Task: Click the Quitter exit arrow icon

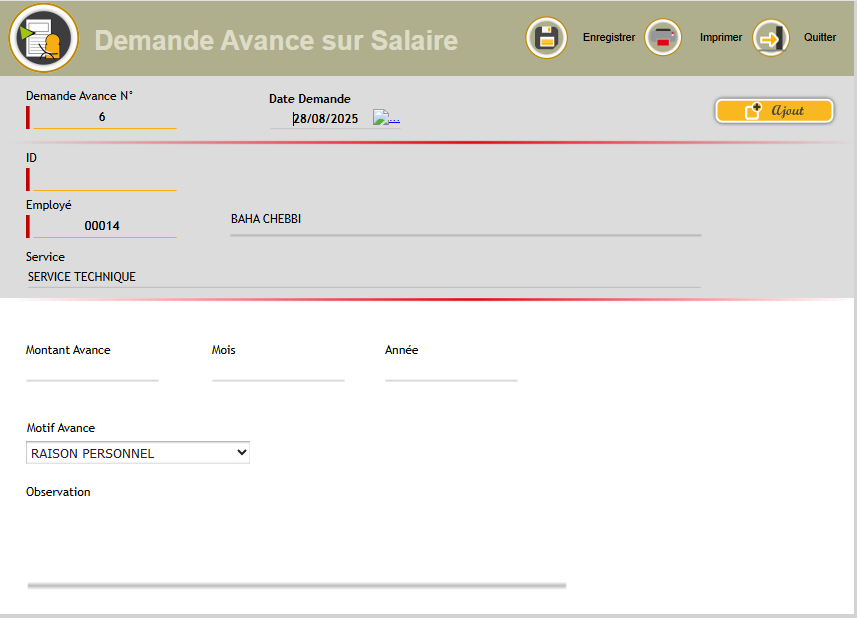Action: click(x=770, y=37)
